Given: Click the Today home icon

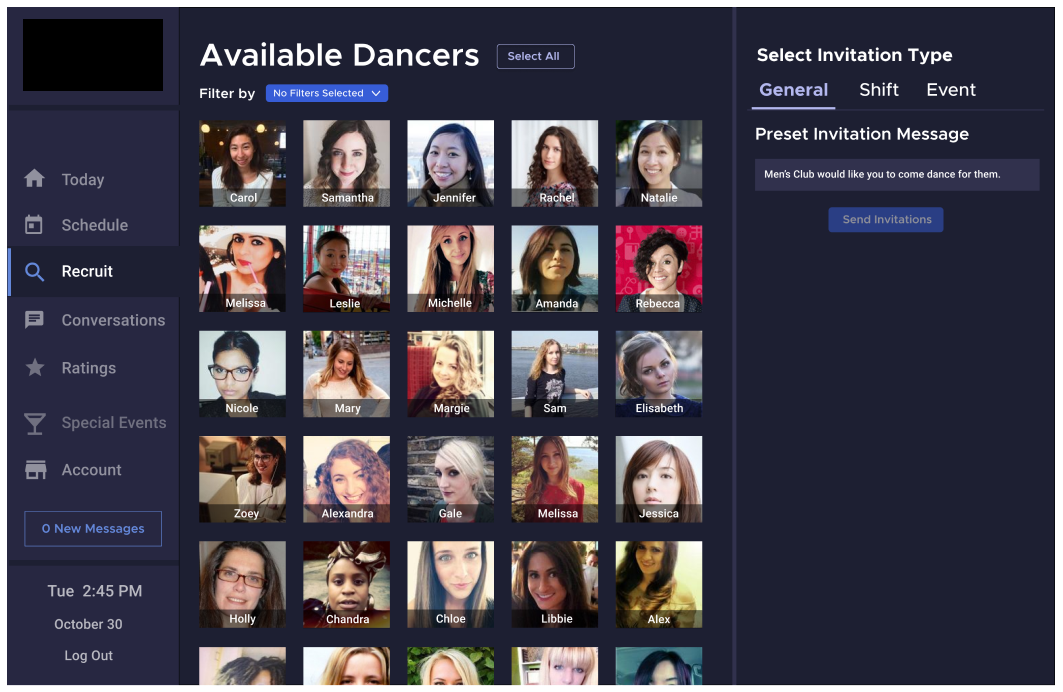Looking at the screenshot, I should 35,179.
